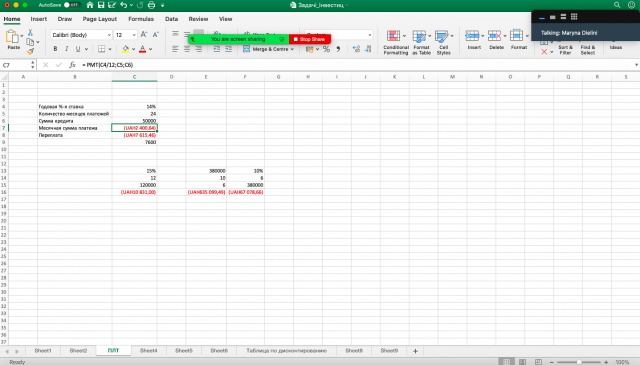The height and width of the screenshot is (365, 640).
Task: Click the Stop Share button
Action: click(309, 39)
